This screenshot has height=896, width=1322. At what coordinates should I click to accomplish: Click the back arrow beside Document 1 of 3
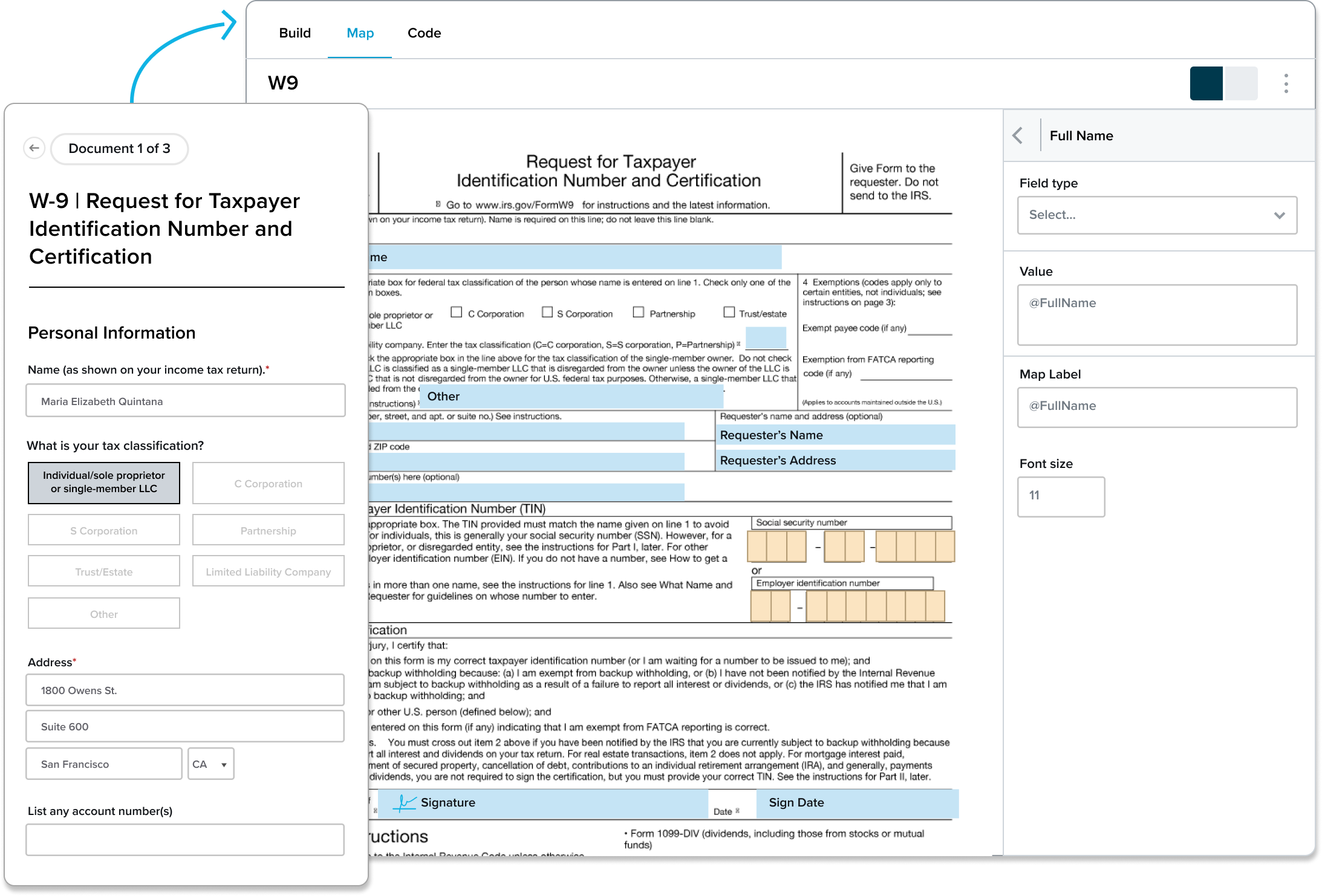(34, 148)
